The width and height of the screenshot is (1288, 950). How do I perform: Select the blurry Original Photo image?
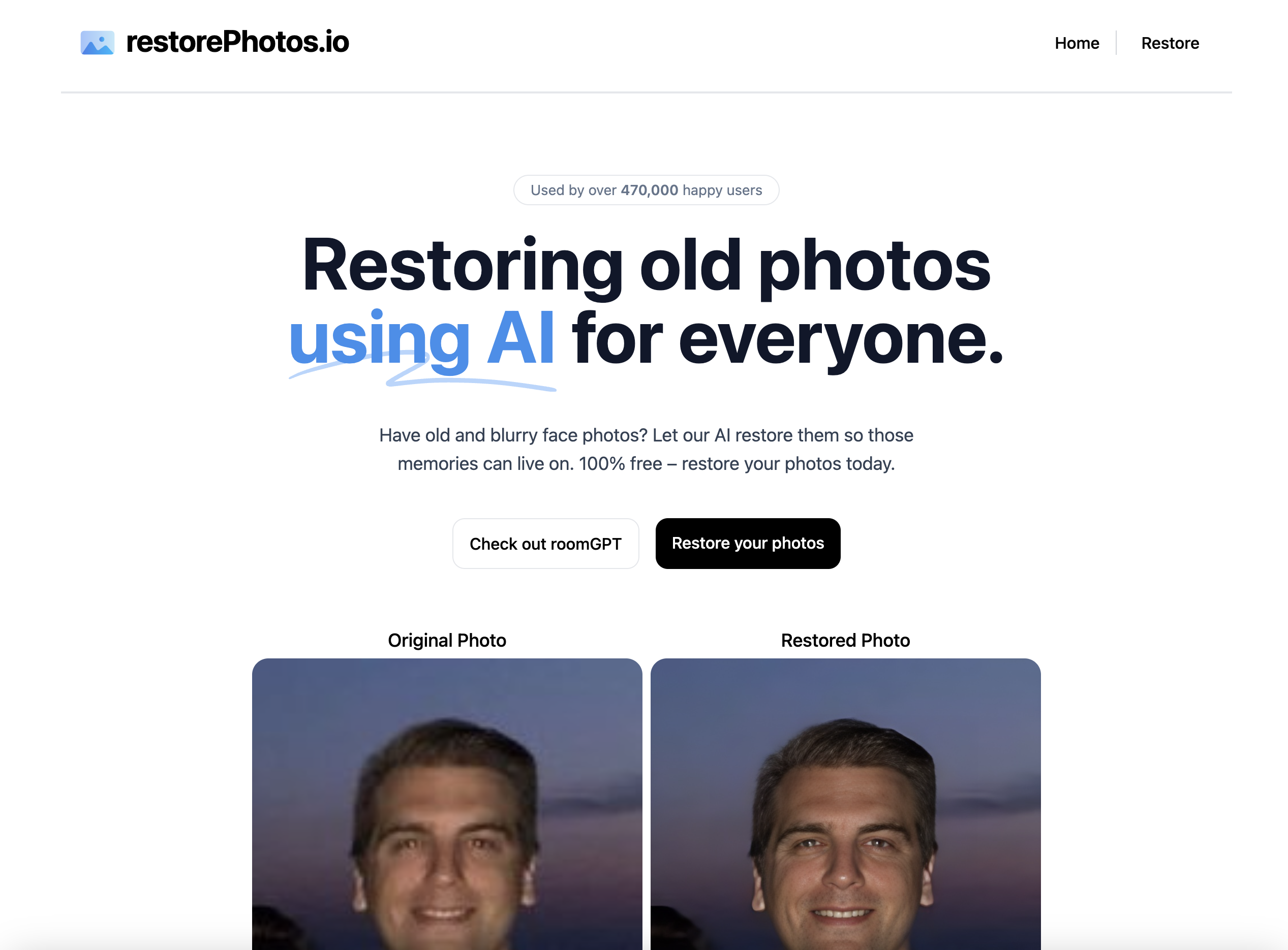point(447,804)
